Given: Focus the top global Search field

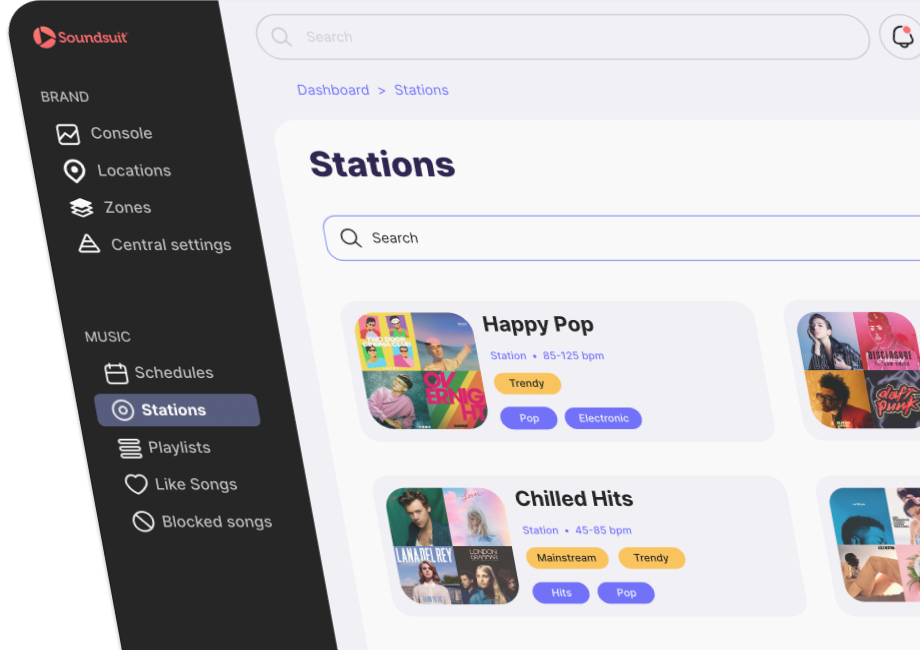Looking at the screenshot, I should pos(563,37).
